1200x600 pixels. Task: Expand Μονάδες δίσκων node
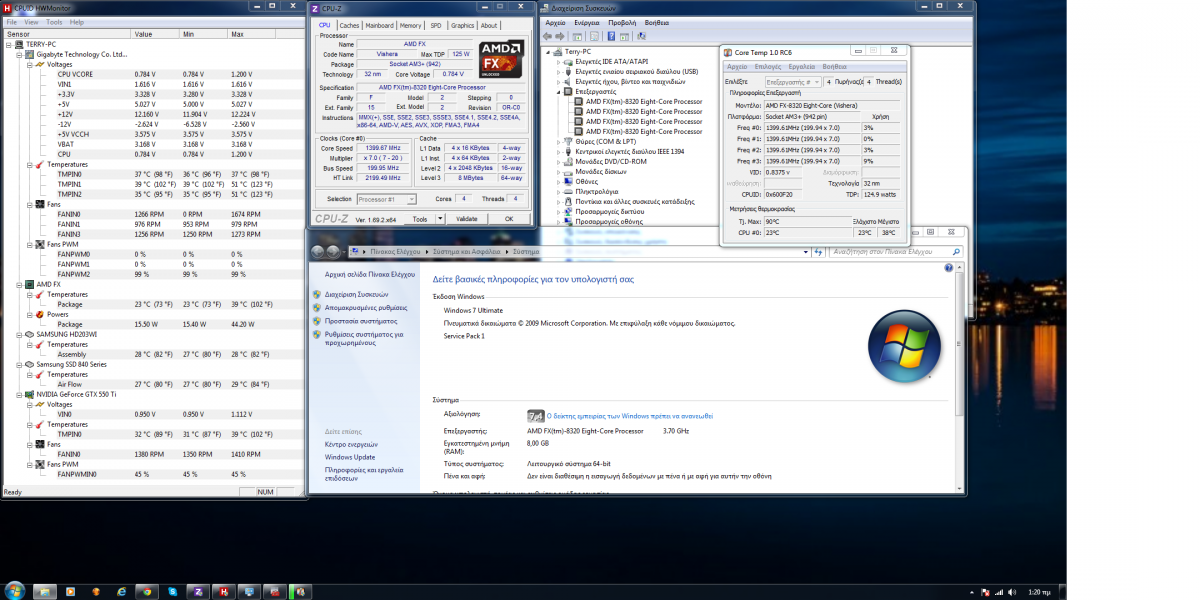coord(557,171)
